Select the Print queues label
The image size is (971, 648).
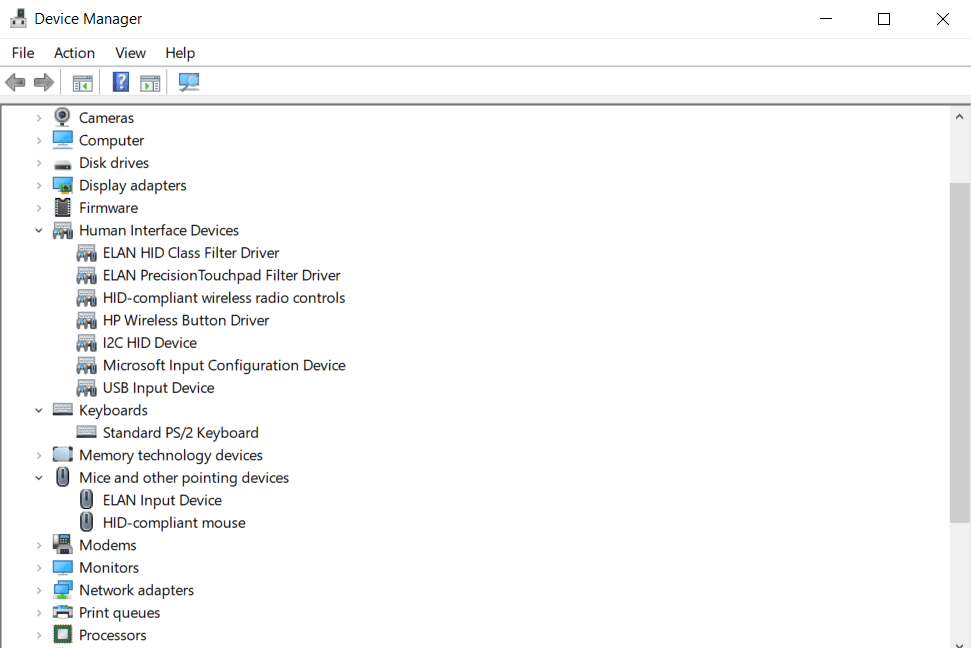pos(120,613)
